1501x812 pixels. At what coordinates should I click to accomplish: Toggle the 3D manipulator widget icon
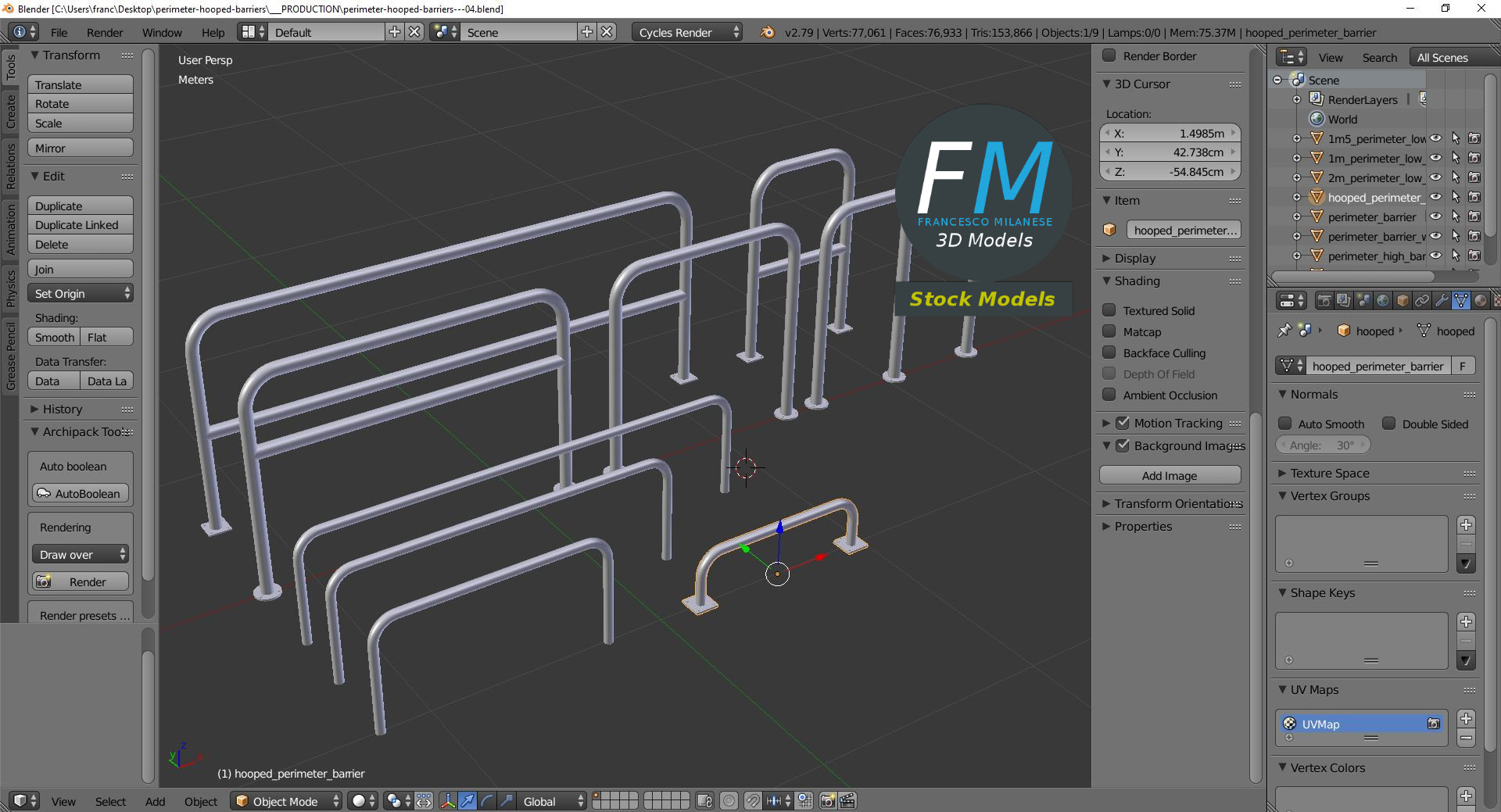(448, 801)
